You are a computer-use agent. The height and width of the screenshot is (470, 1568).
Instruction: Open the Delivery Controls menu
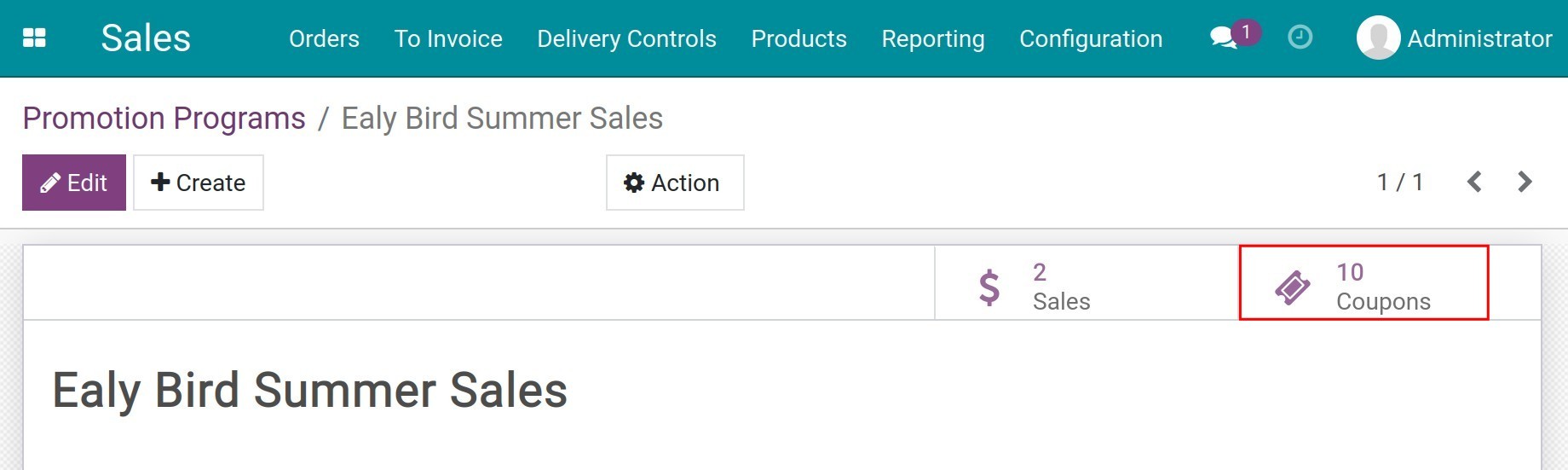(626, 38)
